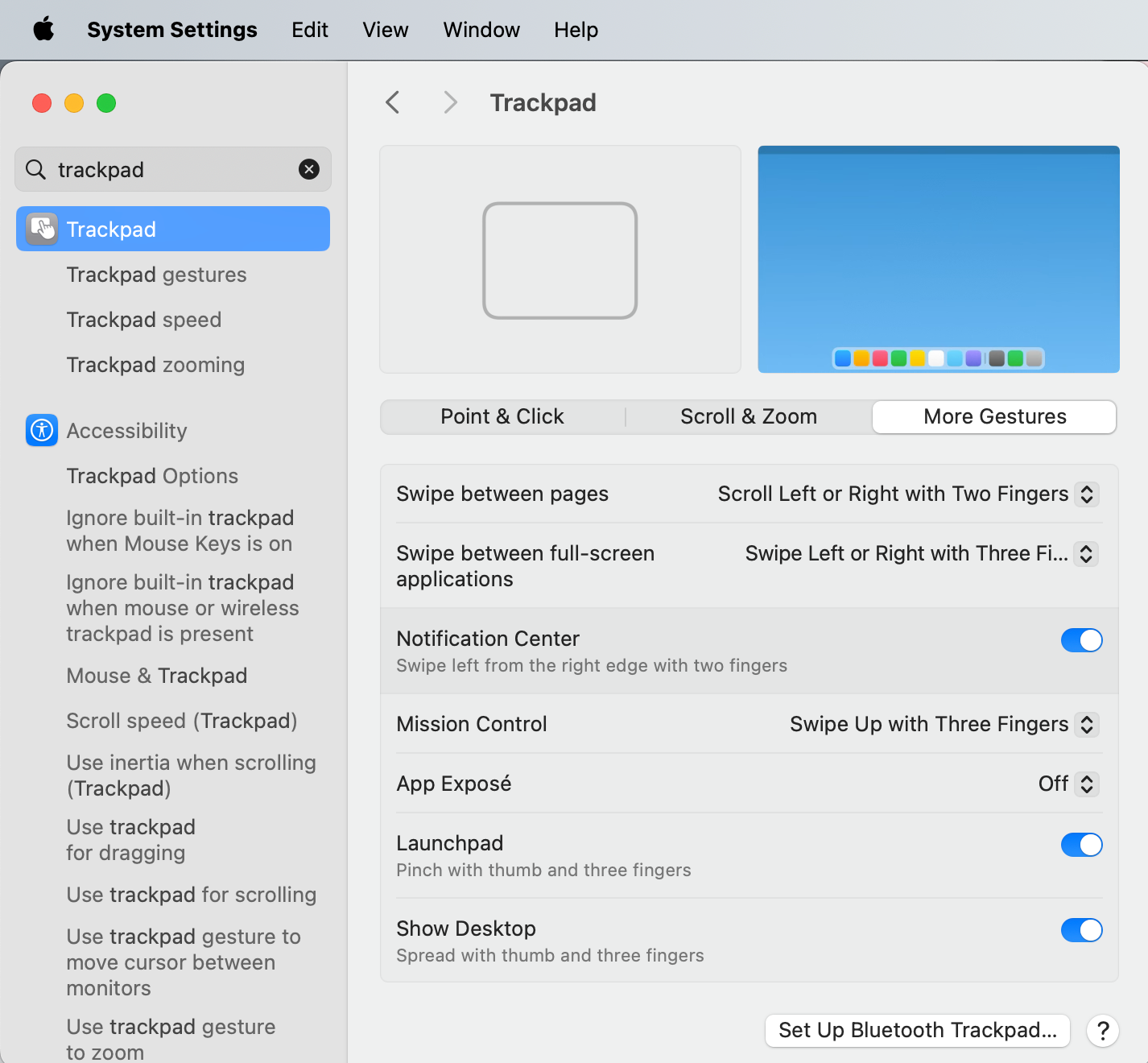Viewport: 1148px width, 1063px height.
Task: Toggle the Launchpad gesture switch
Action: pos(1081,845)
